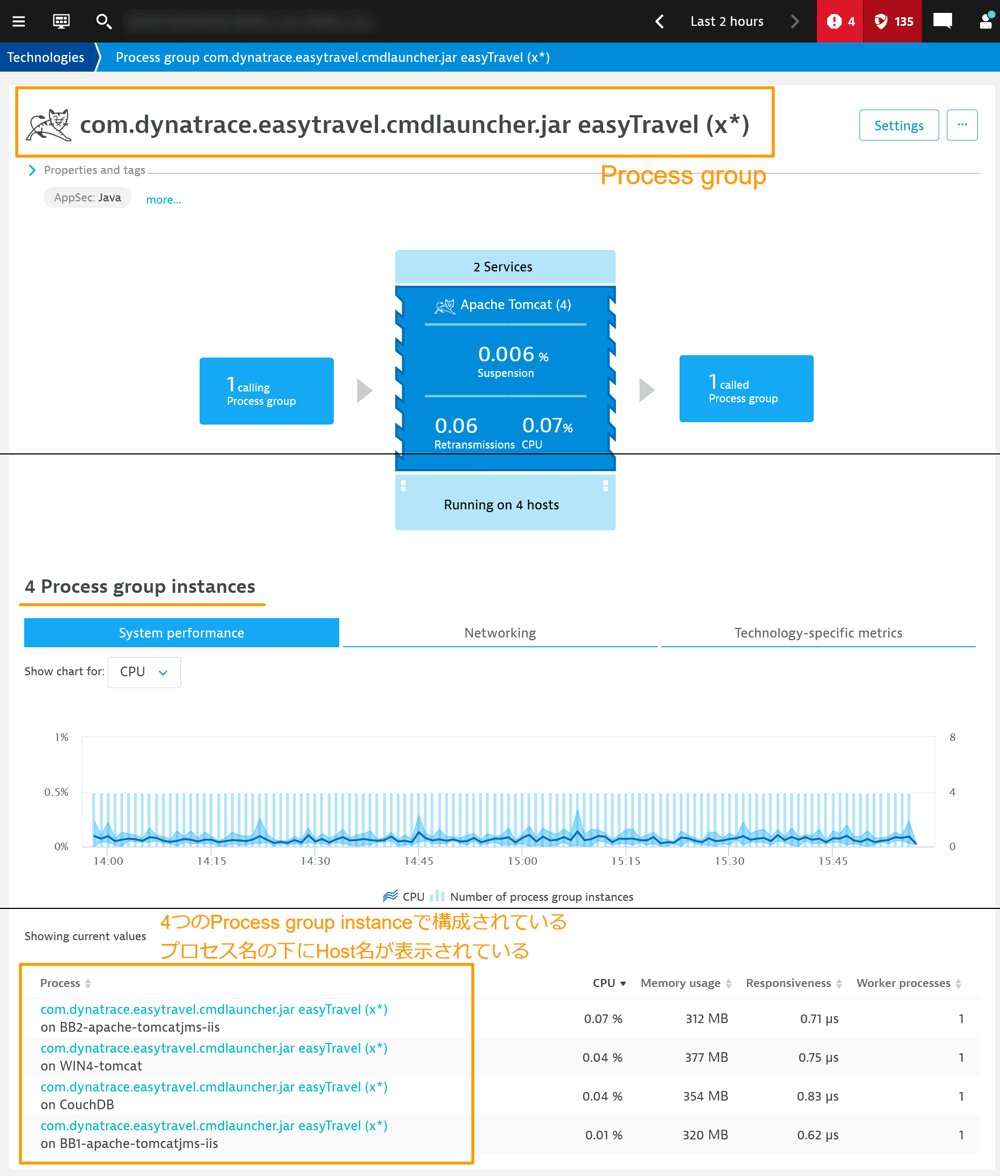Open the Settings button
Viewport: 1000px width, 1176px height.
[899, 125]
